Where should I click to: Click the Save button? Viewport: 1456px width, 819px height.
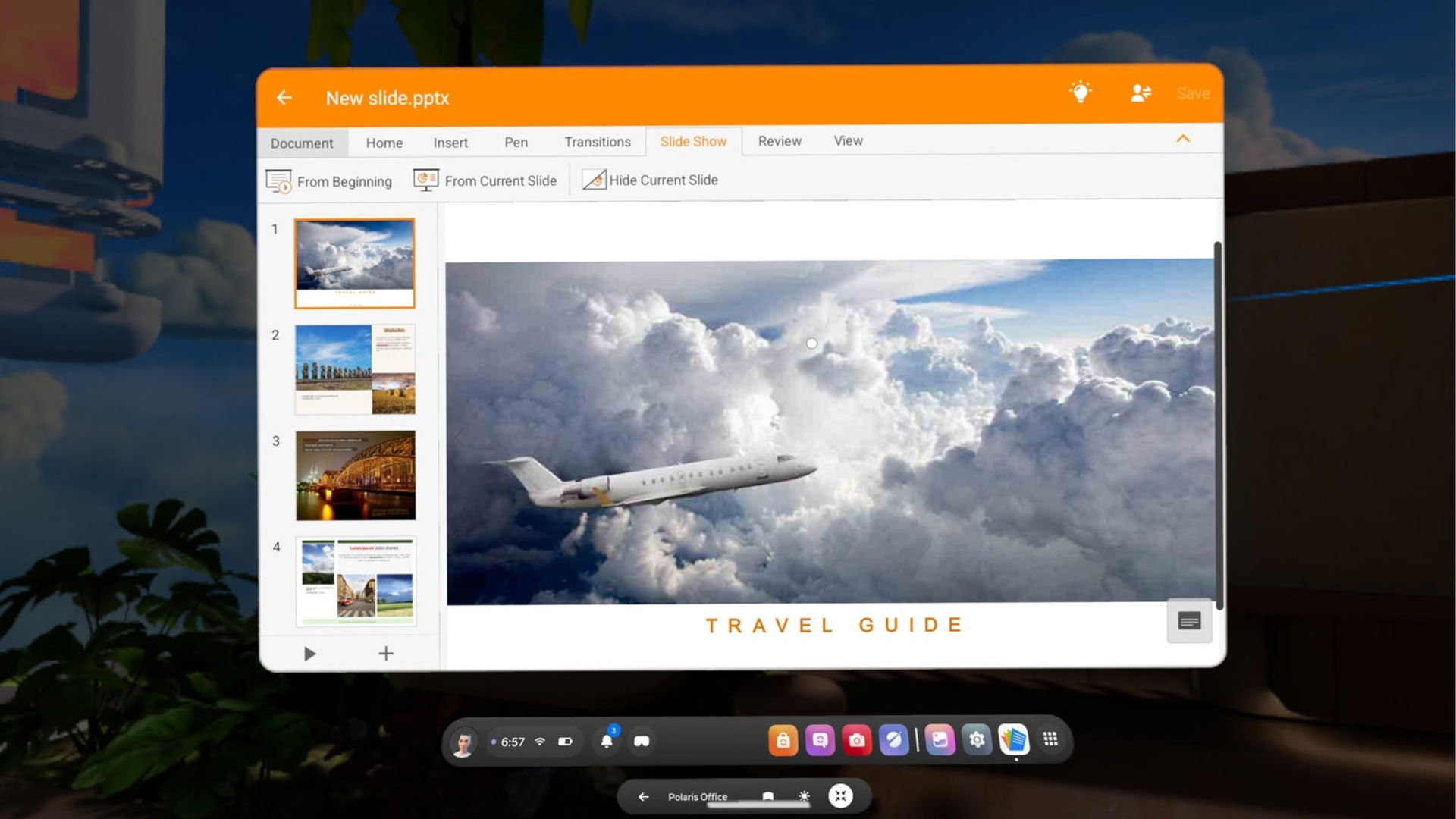pos(1193,93)
